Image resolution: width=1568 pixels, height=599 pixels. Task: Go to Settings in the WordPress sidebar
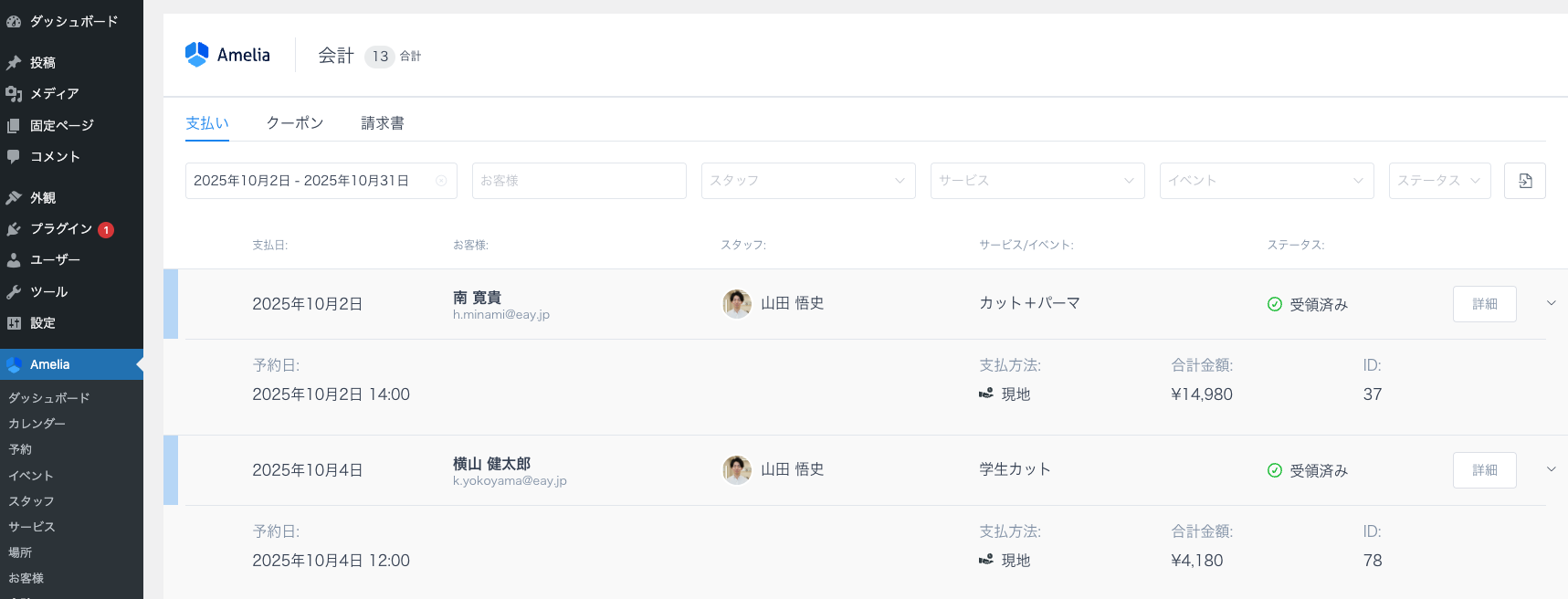coord(42,323)
